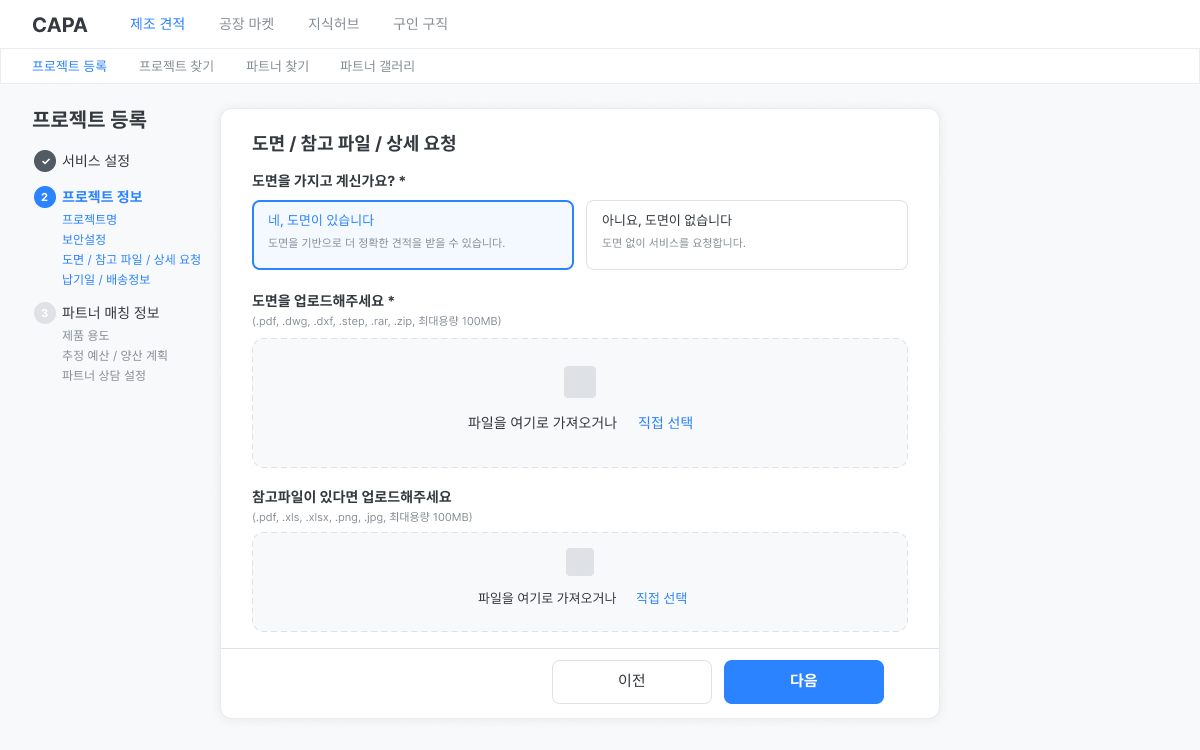Click the file icon inside the reference file upload area
Viewport: 1200px width, 750px height.
pyautogui.click(x=580, y=561)
